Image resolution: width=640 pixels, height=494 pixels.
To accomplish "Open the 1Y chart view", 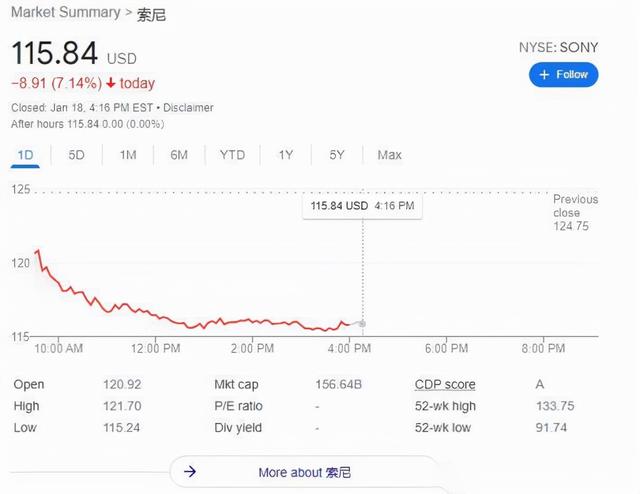I will (286, 155).
